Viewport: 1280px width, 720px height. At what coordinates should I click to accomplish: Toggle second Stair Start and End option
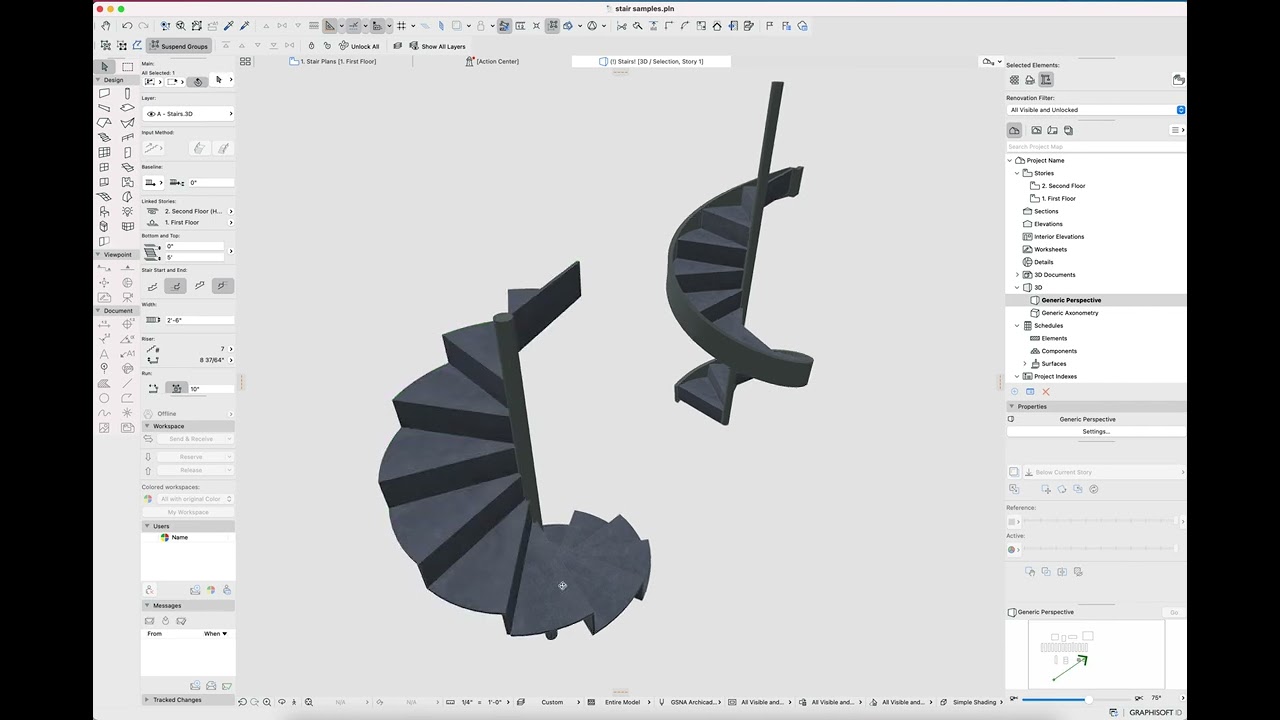pyautogui.click(x=176, y=286)
